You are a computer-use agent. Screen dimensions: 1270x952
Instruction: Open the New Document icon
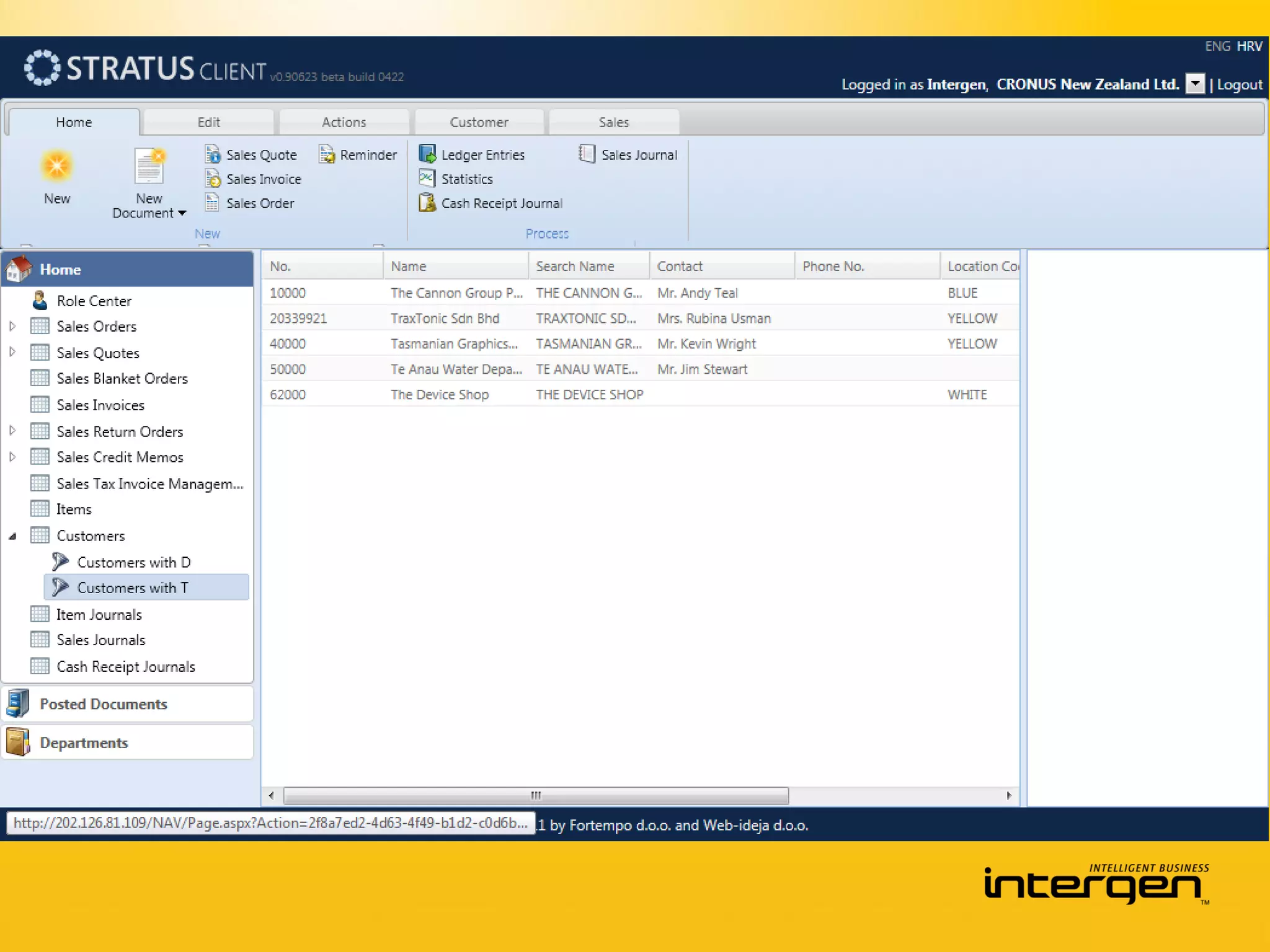(x=149, y=165)
